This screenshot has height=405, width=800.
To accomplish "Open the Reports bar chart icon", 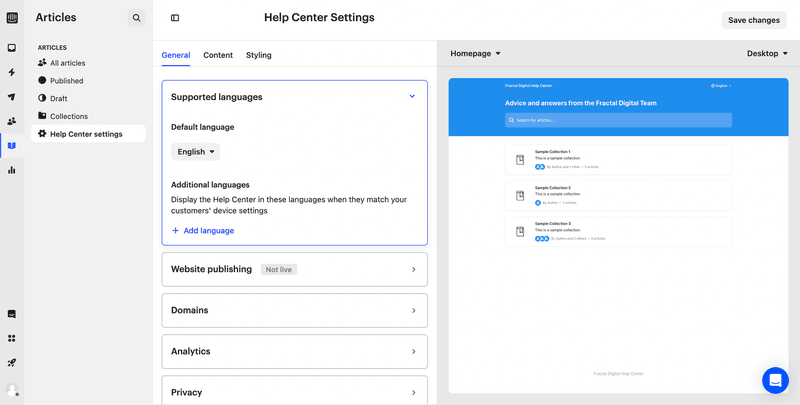I will [x=12, y=170].
